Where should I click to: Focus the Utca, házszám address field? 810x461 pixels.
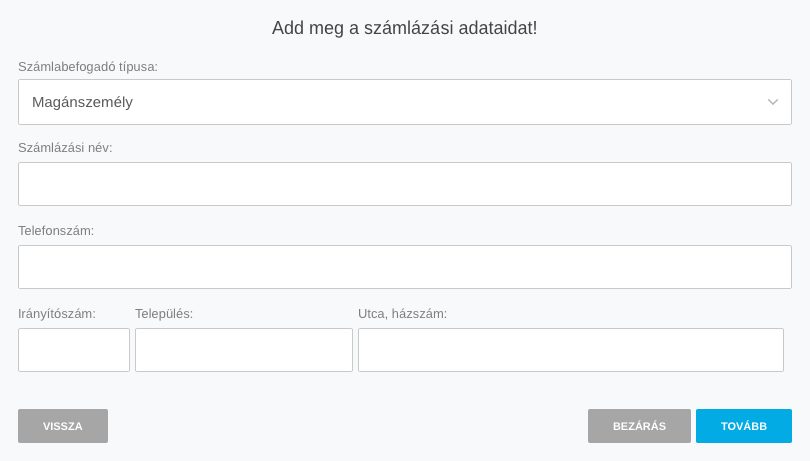571,350
